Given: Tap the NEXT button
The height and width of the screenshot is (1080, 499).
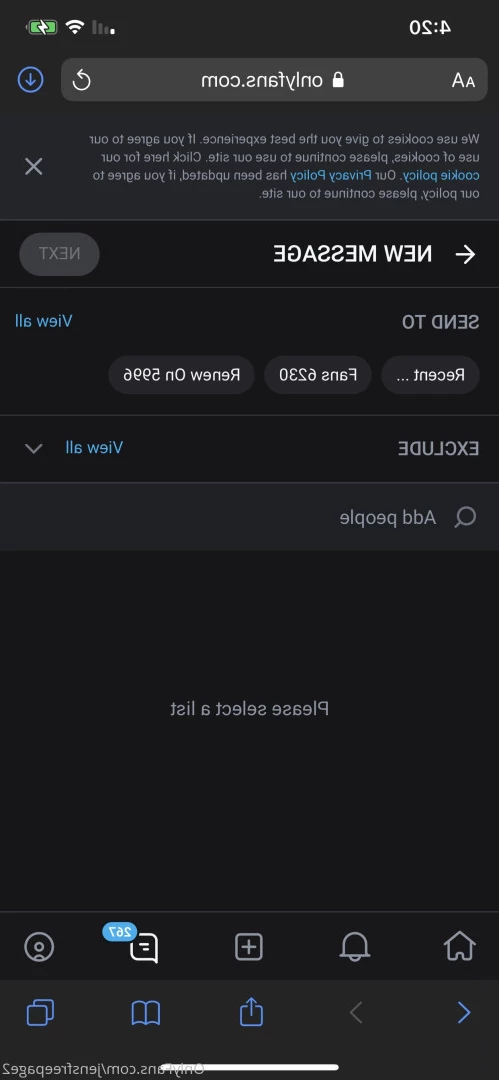Looking at the screenshot, I should coord(59,253).
